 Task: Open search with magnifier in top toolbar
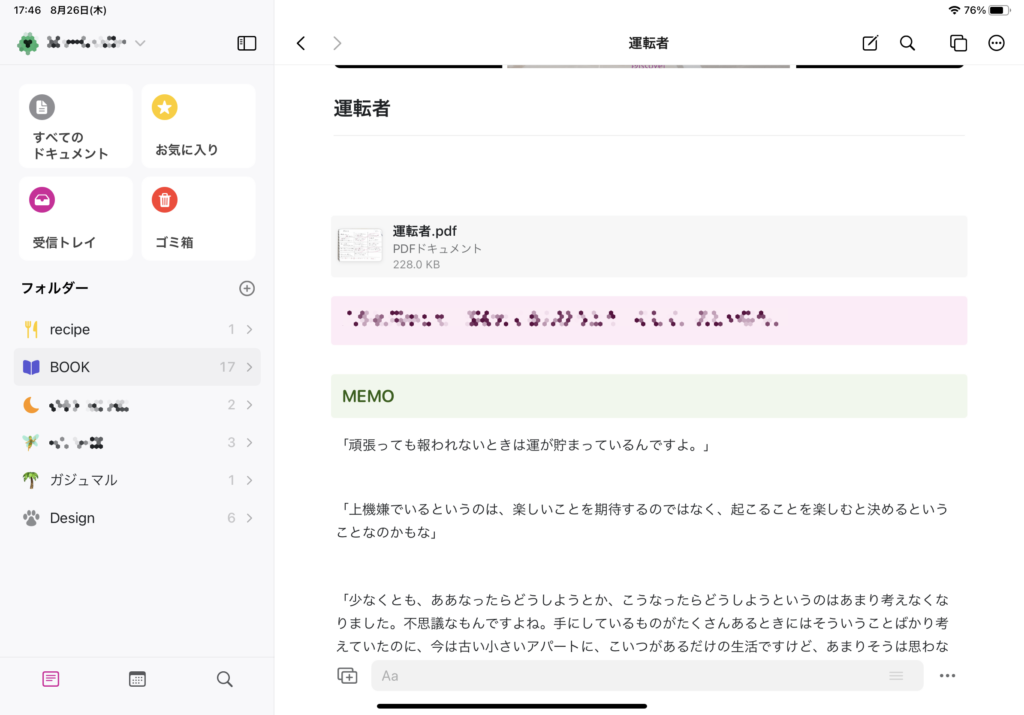(x=907, y=43)
